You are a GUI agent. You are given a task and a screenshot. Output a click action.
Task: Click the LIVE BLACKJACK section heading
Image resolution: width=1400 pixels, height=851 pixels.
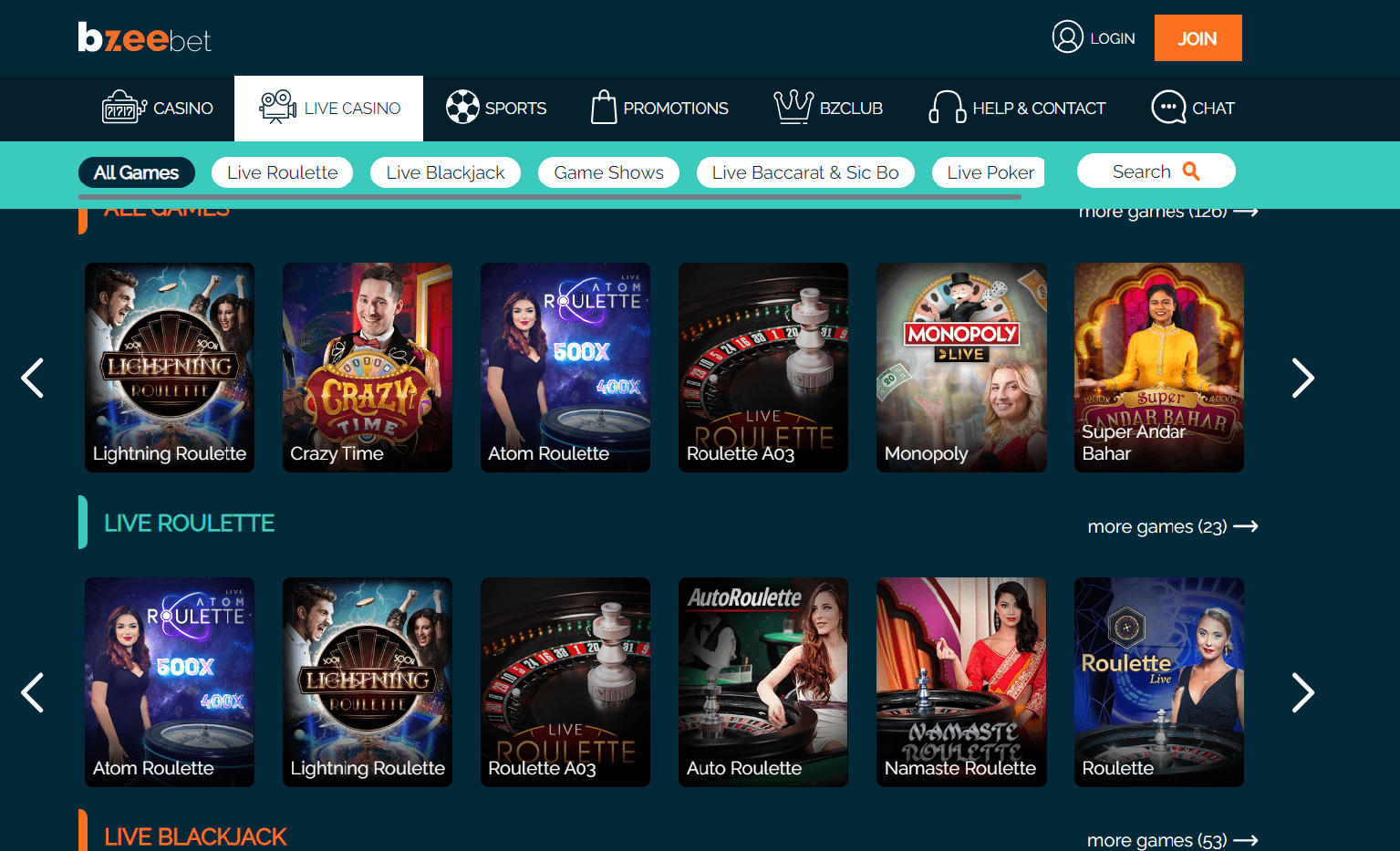(x=195, y=836)
